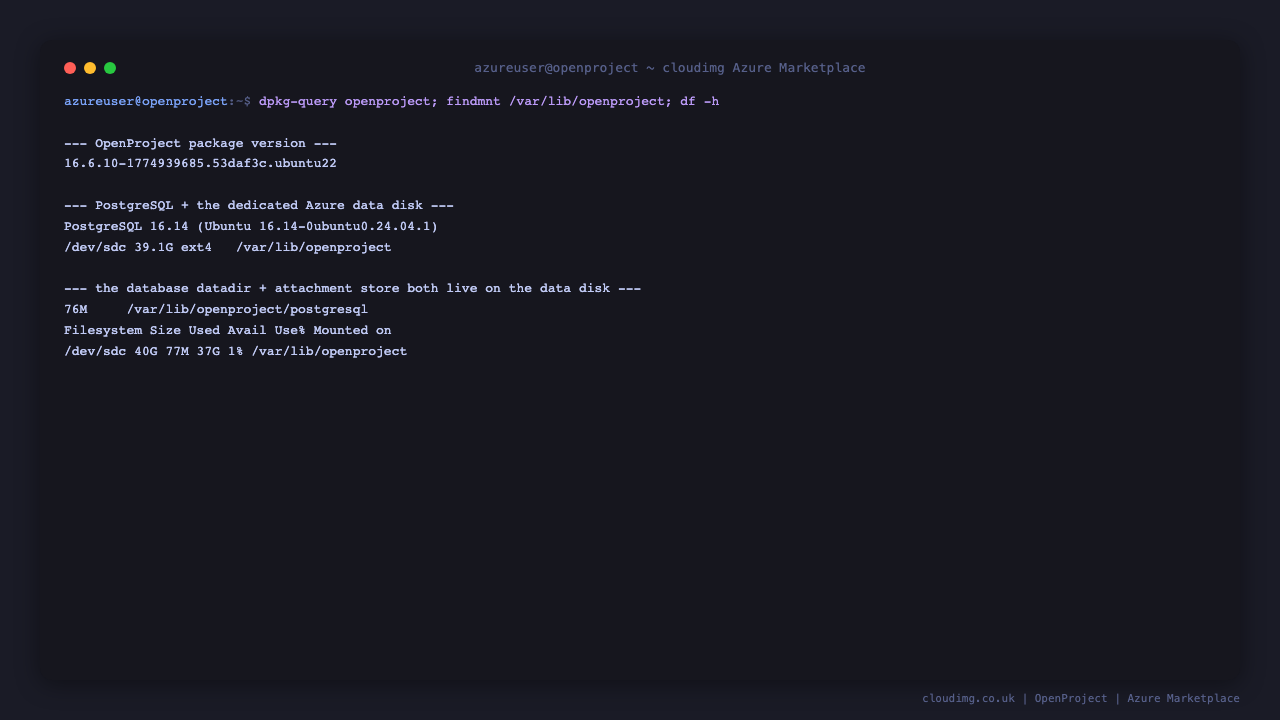Image resolution: width=1280 pixels, height=720 pixels.
Task: Select the 'PostgreSQL + the dedicated Azure data disk' heading
Action: 259,206
